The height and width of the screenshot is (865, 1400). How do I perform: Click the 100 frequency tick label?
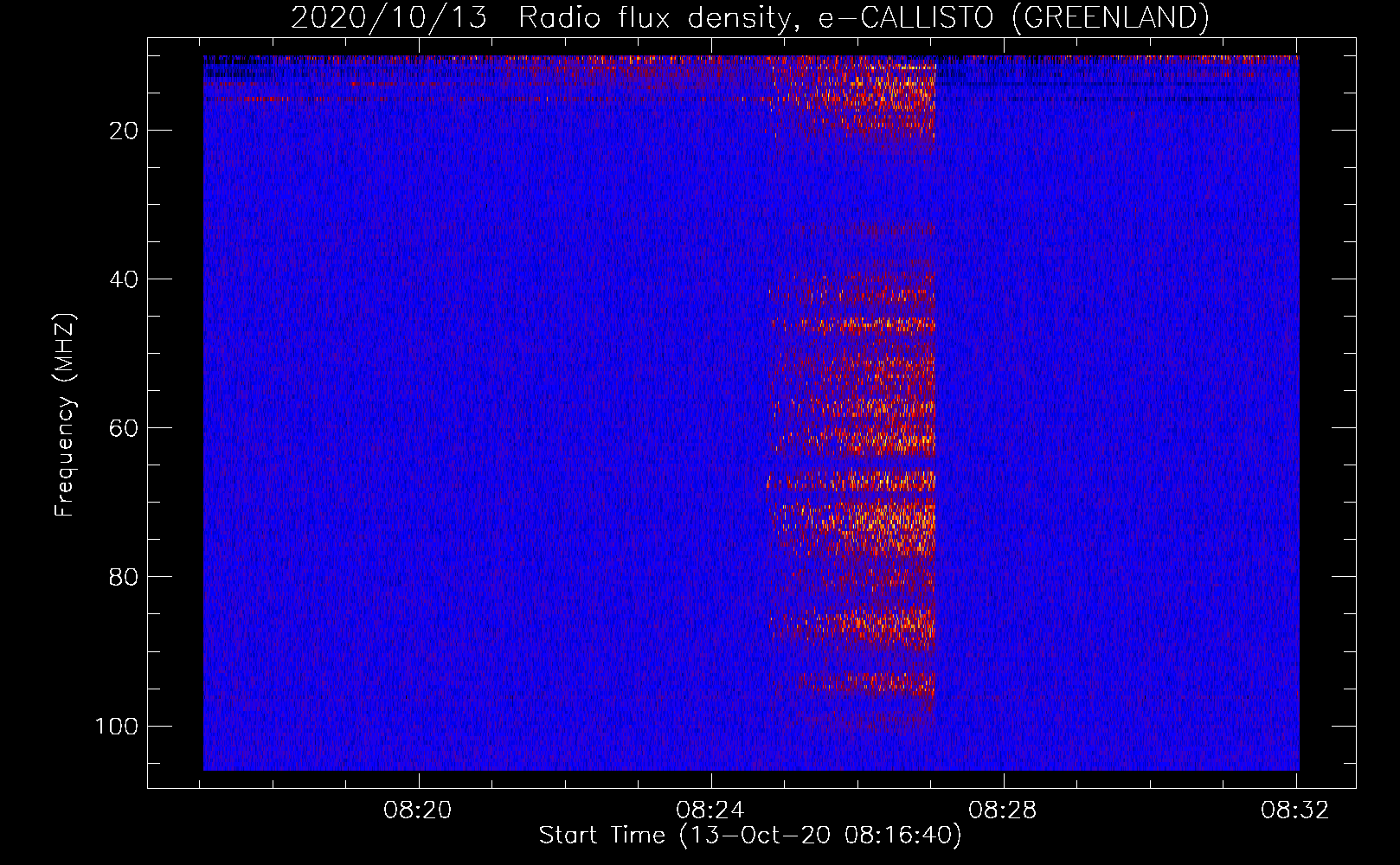(x=117, y=726)
